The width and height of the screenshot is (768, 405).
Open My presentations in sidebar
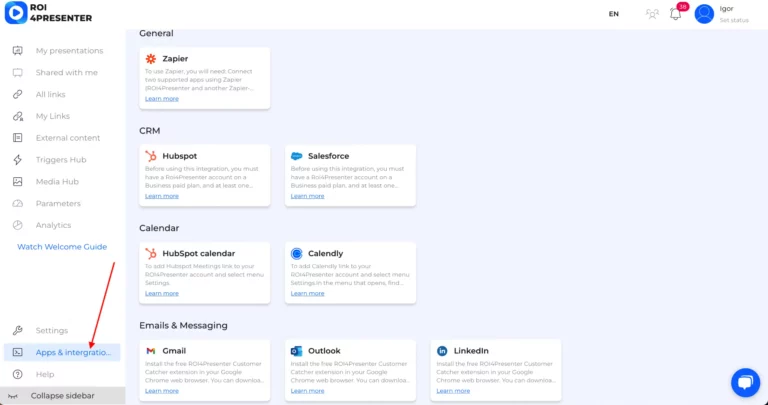(x=70, y=50)
